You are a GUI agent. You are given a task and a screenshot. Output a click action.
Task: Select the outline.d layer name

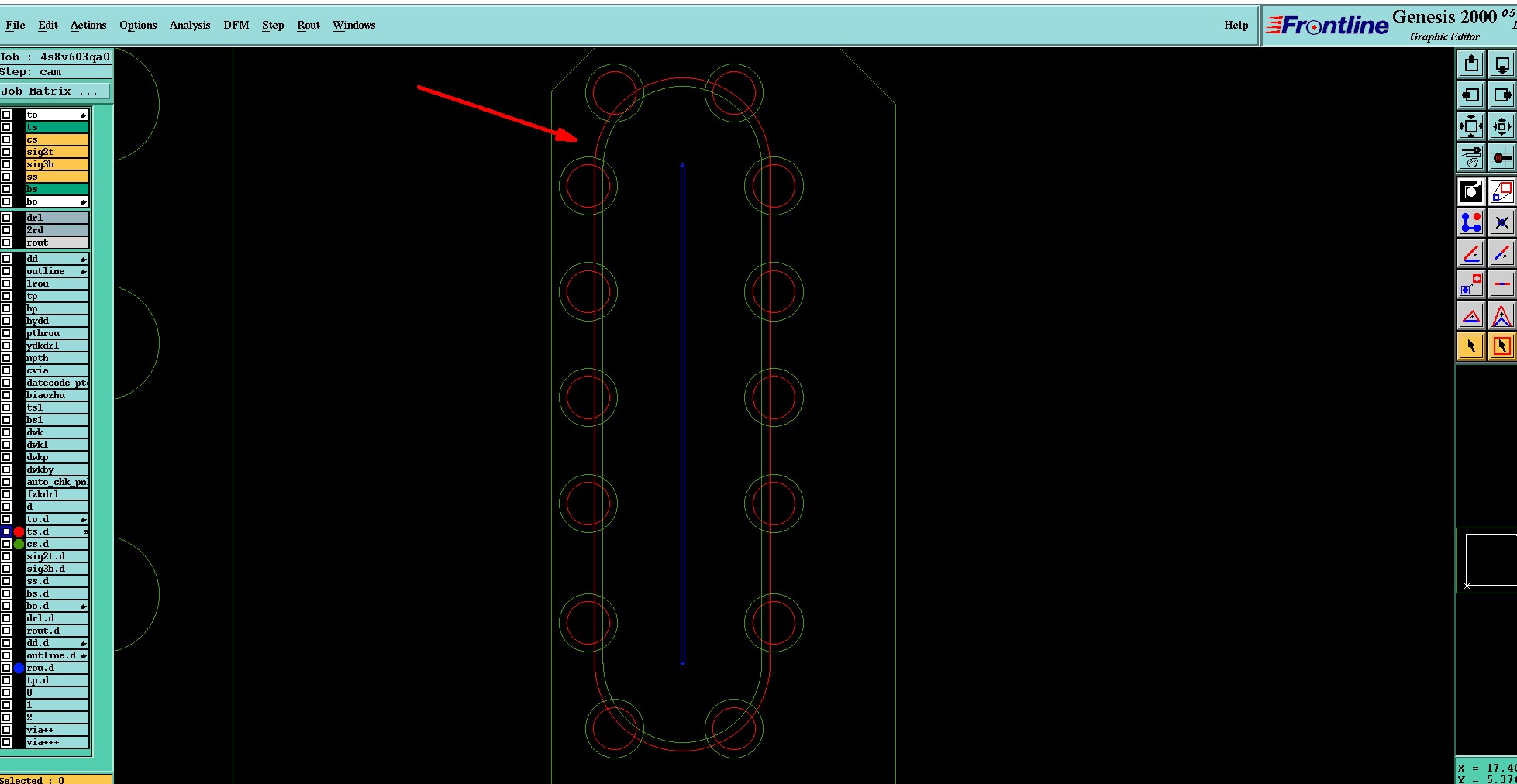coord(57,655)
